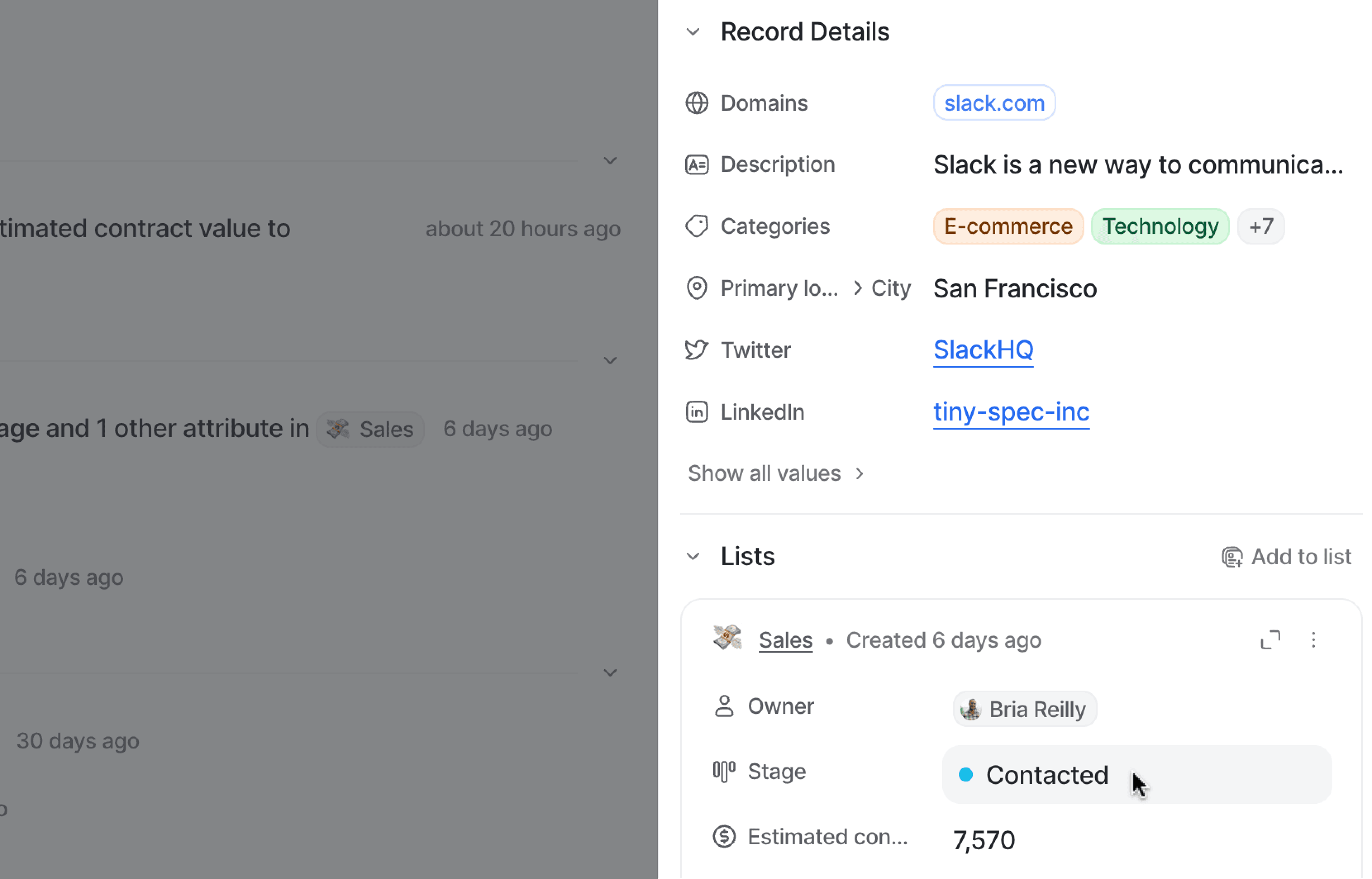Click the Twitter bird icon
The width and height of the screenshot is (1372, 879).
coord(697,350)
